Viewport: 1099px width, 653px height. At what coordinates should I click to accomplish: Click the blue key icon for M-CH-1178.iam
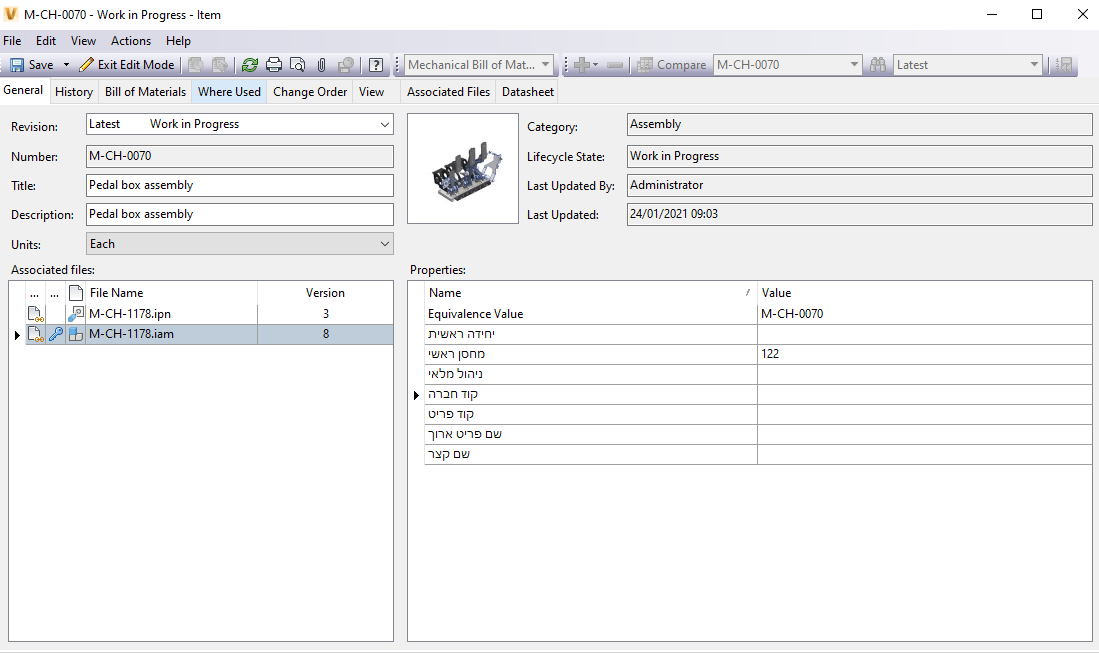point(55,334)
